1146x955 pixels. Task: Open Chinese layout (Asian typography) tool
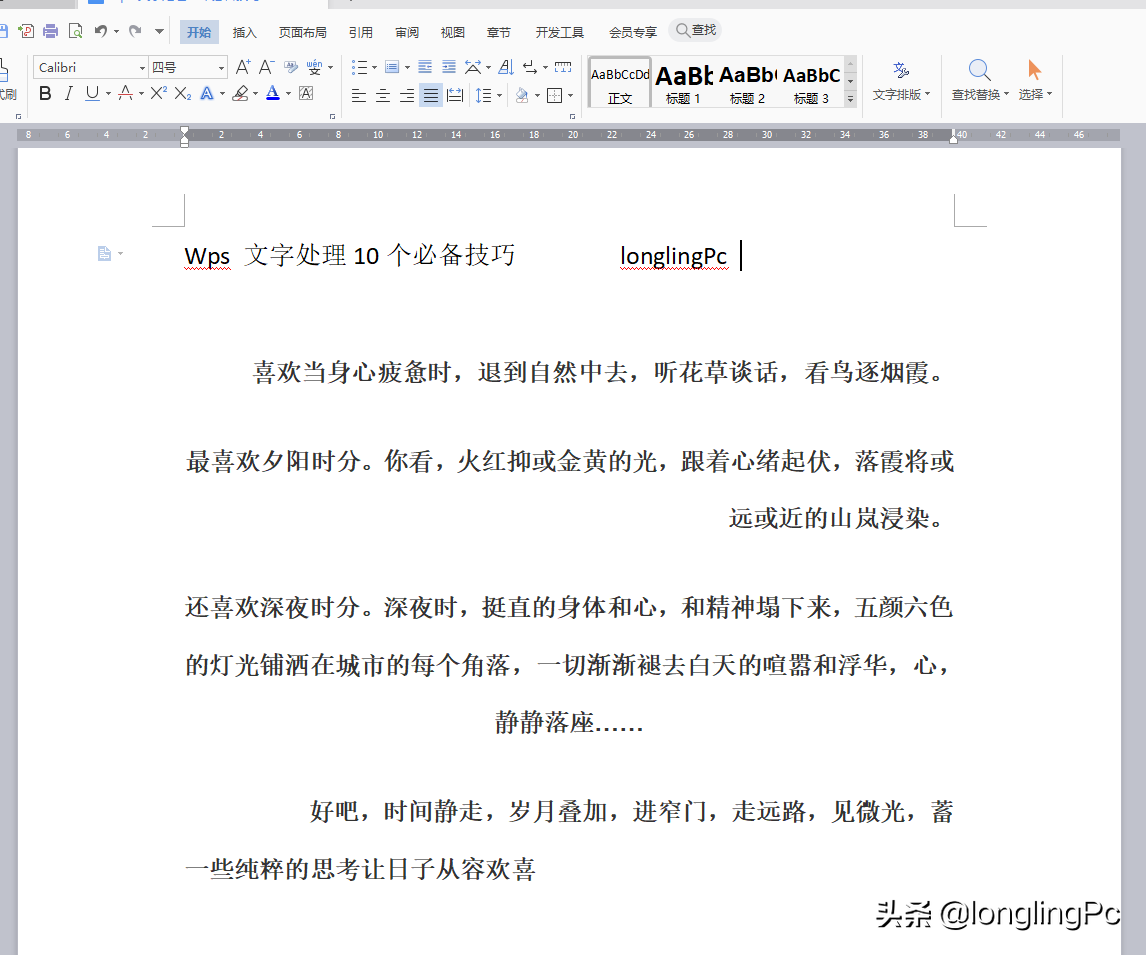473,67
